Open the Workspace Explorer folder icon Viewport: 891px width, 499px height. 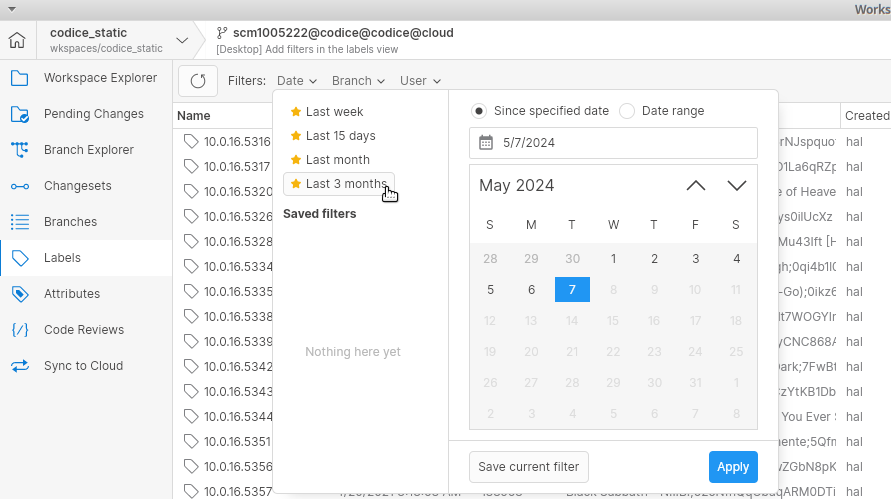20,78
